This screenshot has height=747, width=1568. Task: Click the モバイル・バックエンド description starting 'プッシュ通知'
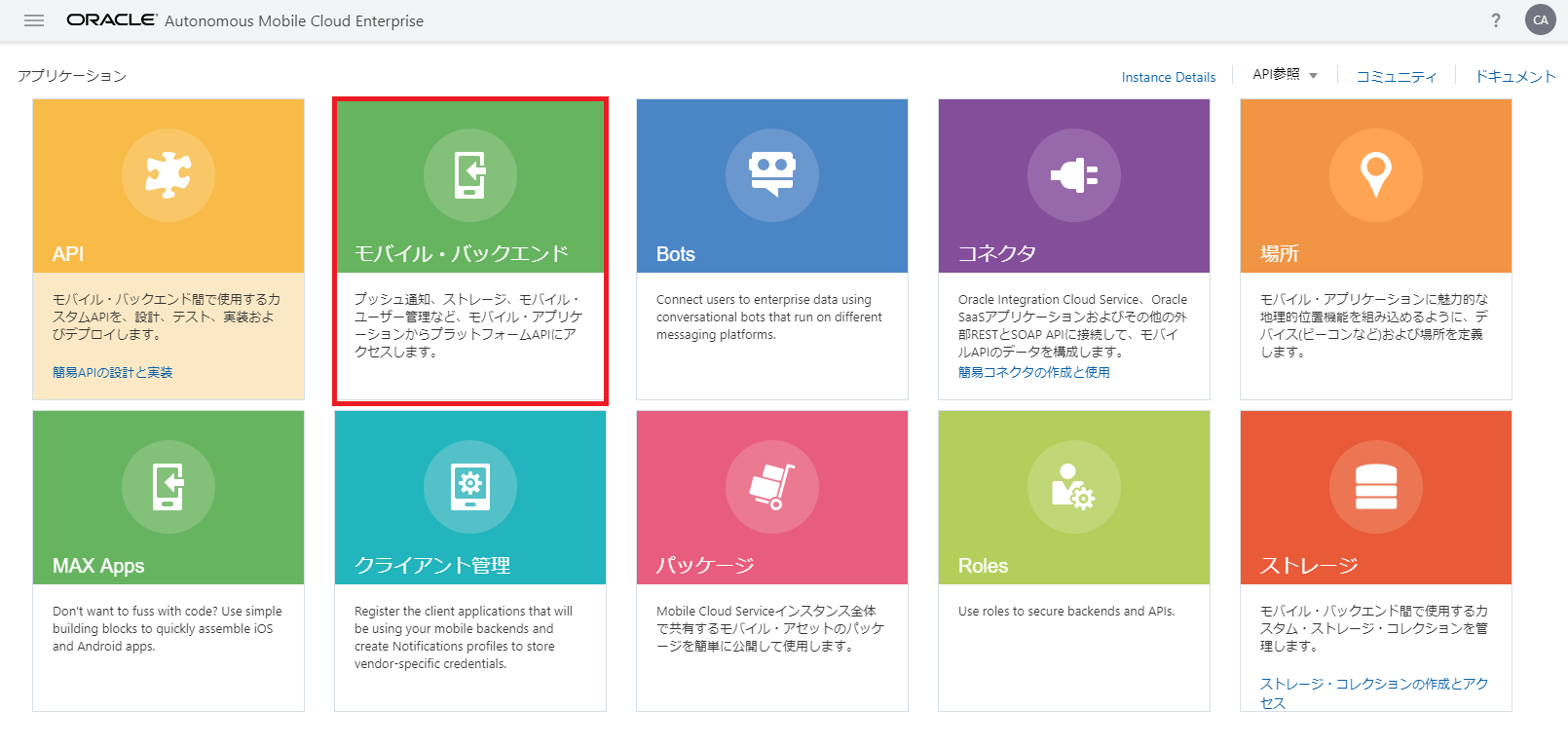468,326
